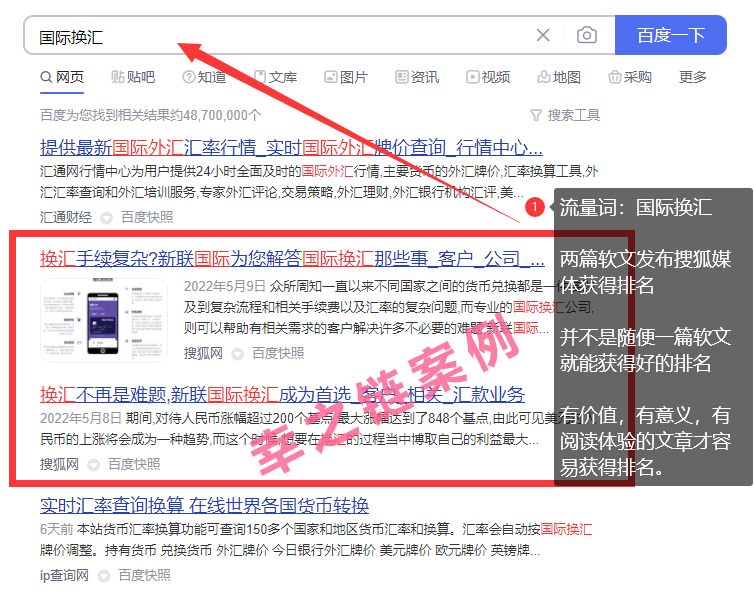The width and height of the screenshot is (754, 597).
Task: Click the date text 2022年5月9日
Action: tap(225, 286)
